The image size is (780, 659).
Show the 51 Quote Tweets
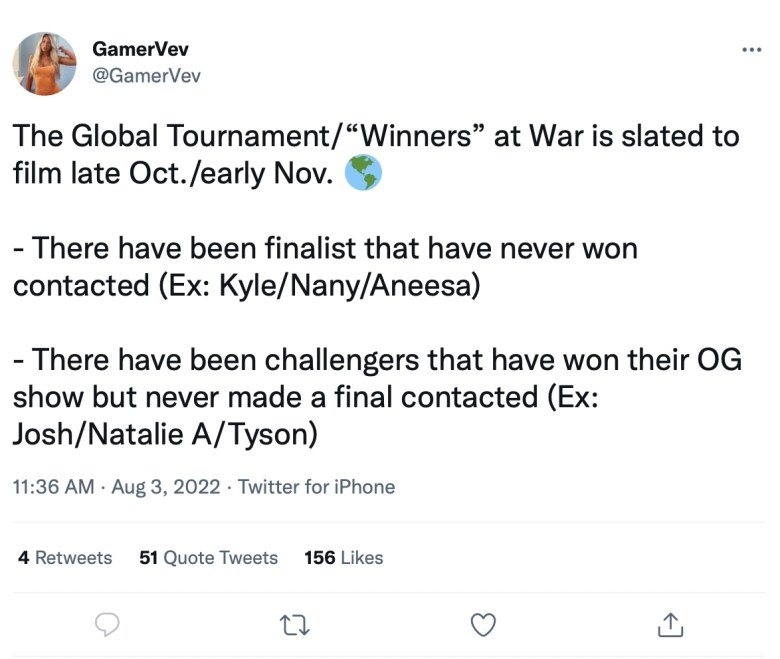tap(208, 557)
